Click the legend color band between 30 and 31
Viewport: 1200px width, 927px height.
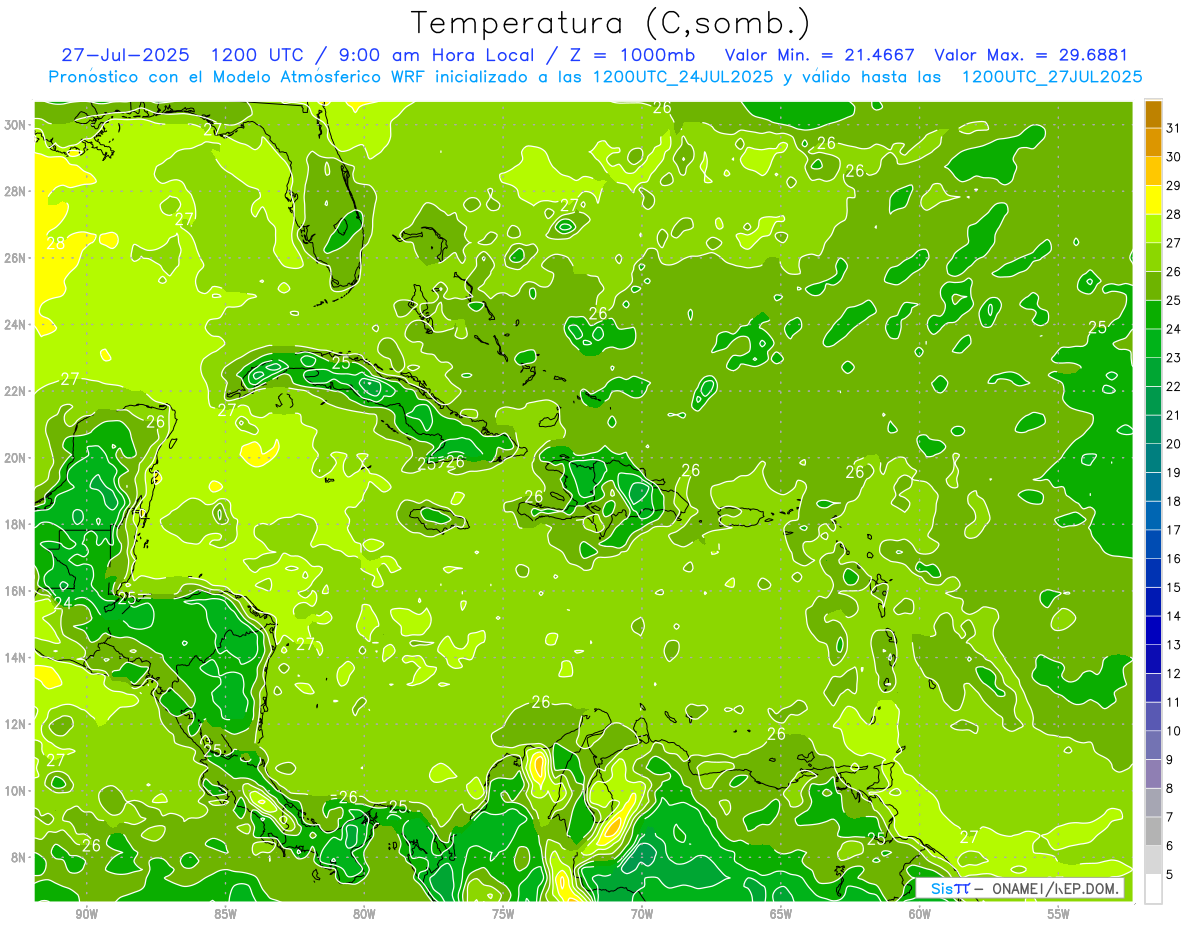(x=1153, y=143)
